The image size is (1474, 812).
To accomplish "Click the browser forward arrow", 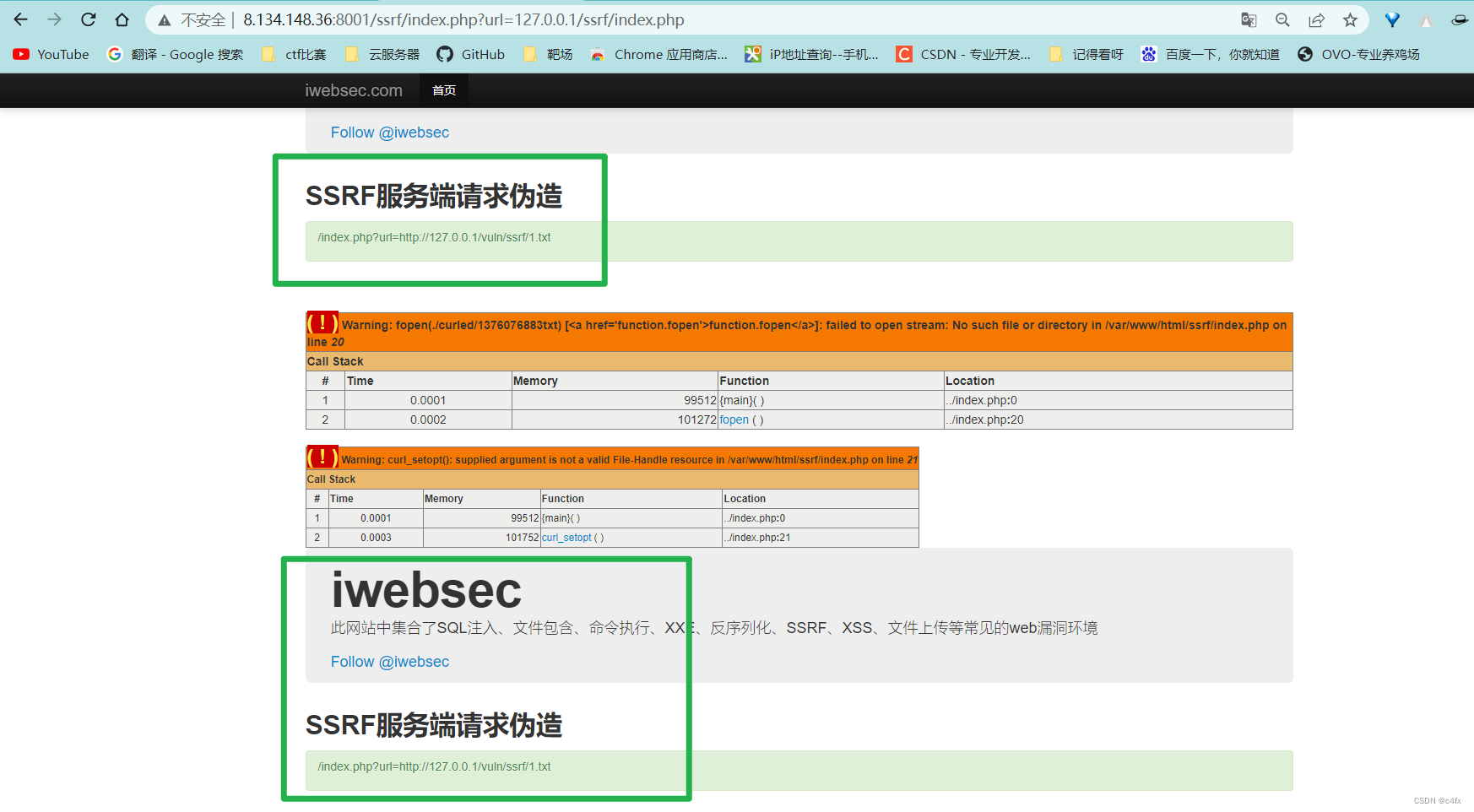I will point(55,19).
